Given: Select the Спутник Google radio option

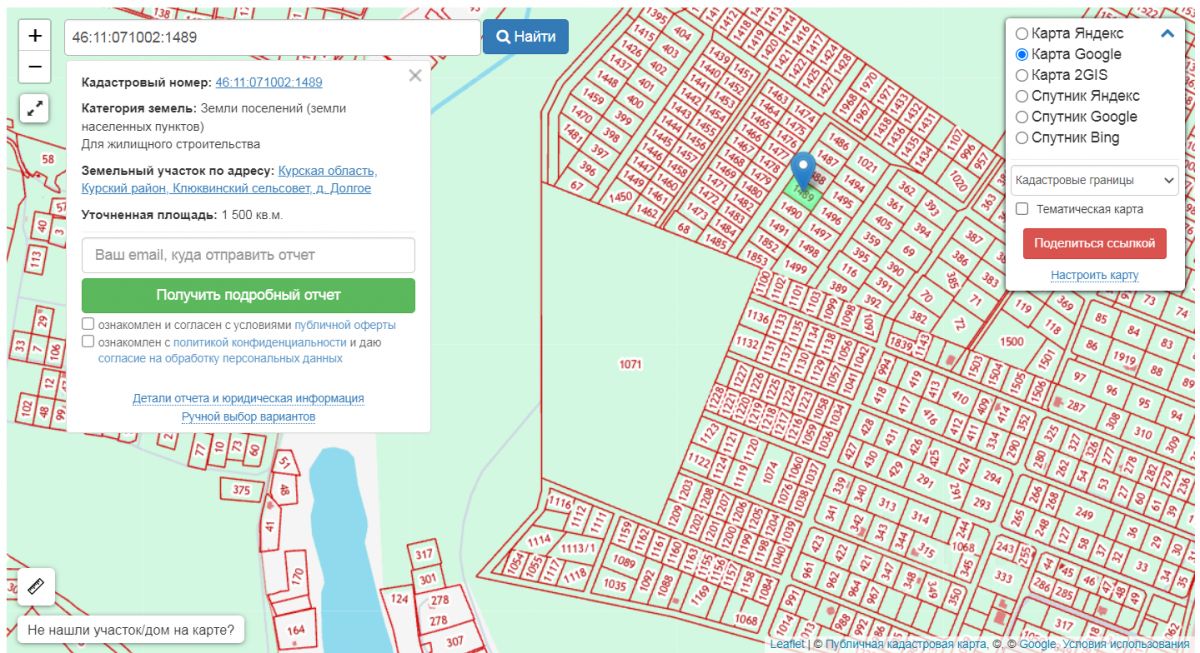Looking at the screenshot, I should (1022, 117).
